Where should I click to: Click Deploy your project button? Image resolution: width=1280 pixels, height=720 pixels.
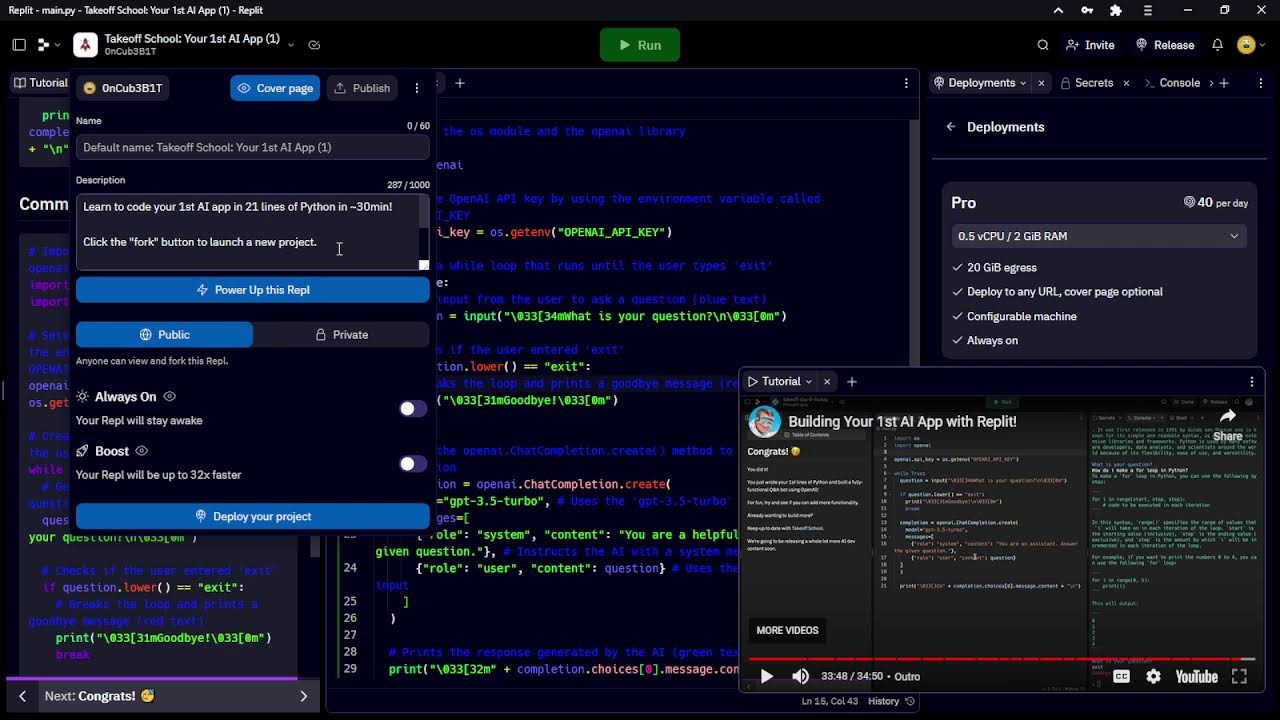point(252,516)
